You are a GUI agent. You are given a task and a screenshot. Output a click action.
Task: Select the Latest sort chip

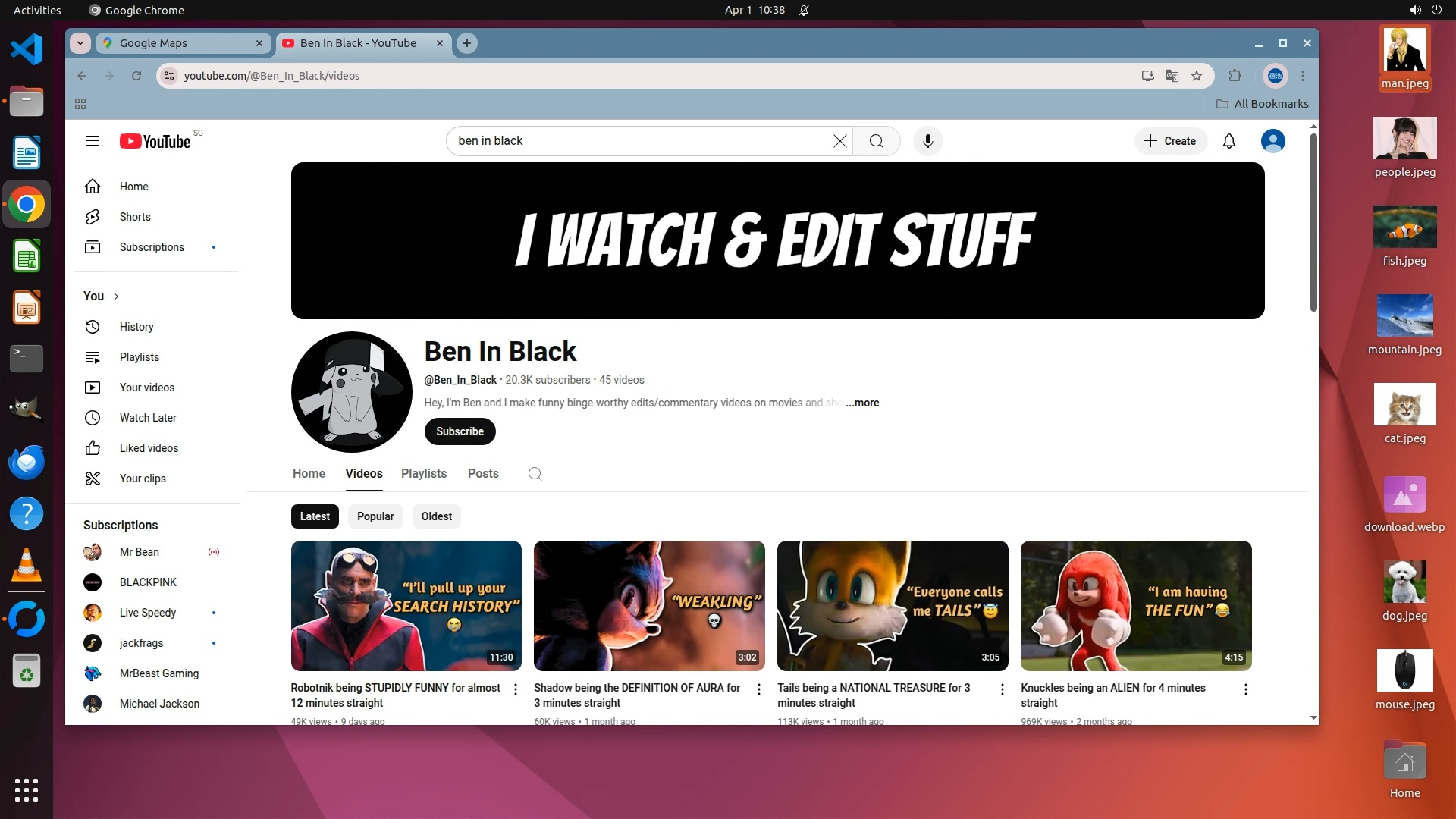click(315, 516)
